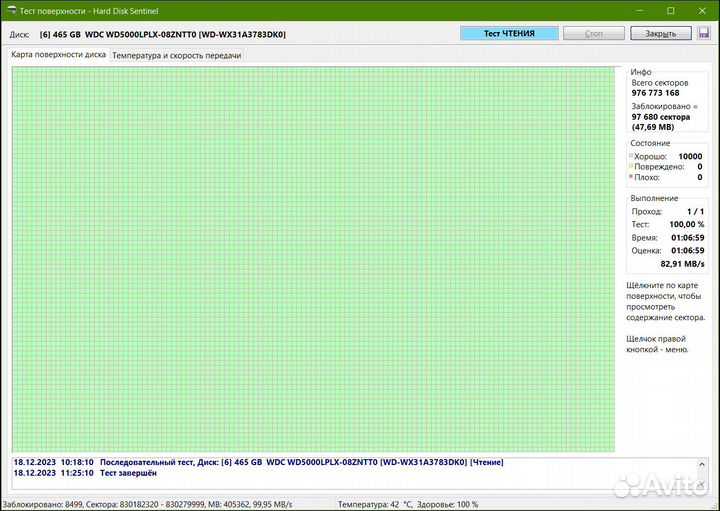This screenshot has height=511, width=720.
Task: Click the transfer speed '82,91 MB/s'
Action: pyautogui.click(x=682, y=264)
